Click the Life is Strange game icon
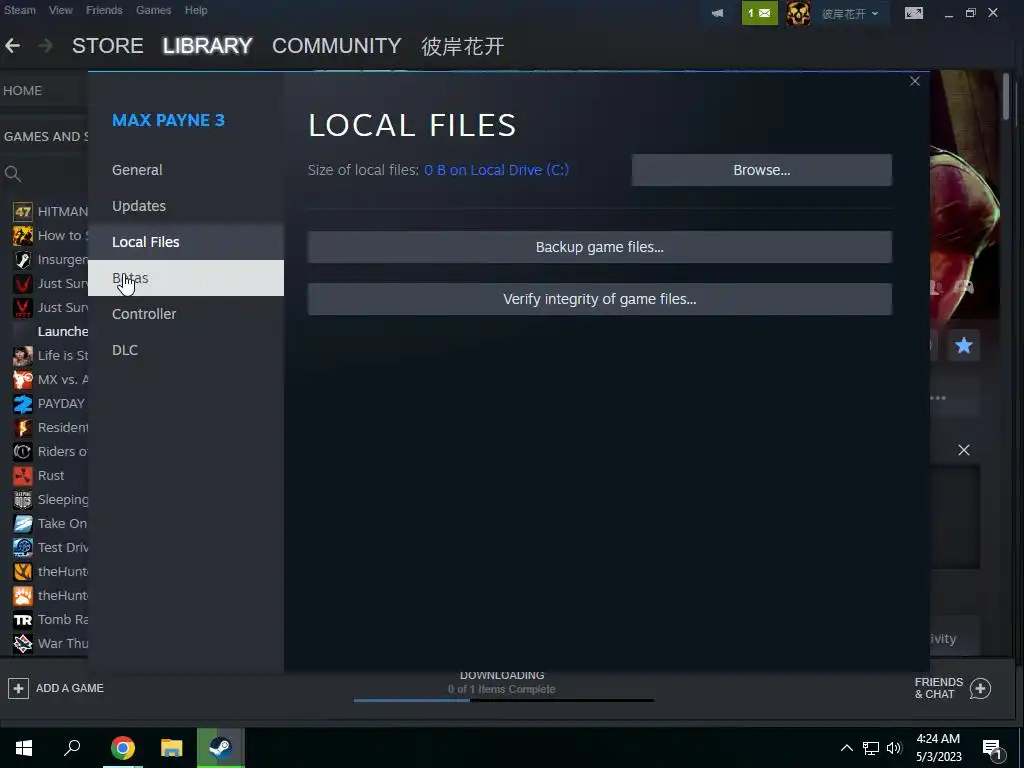Screen dimensions: 1024x768 tap(23, 356)
